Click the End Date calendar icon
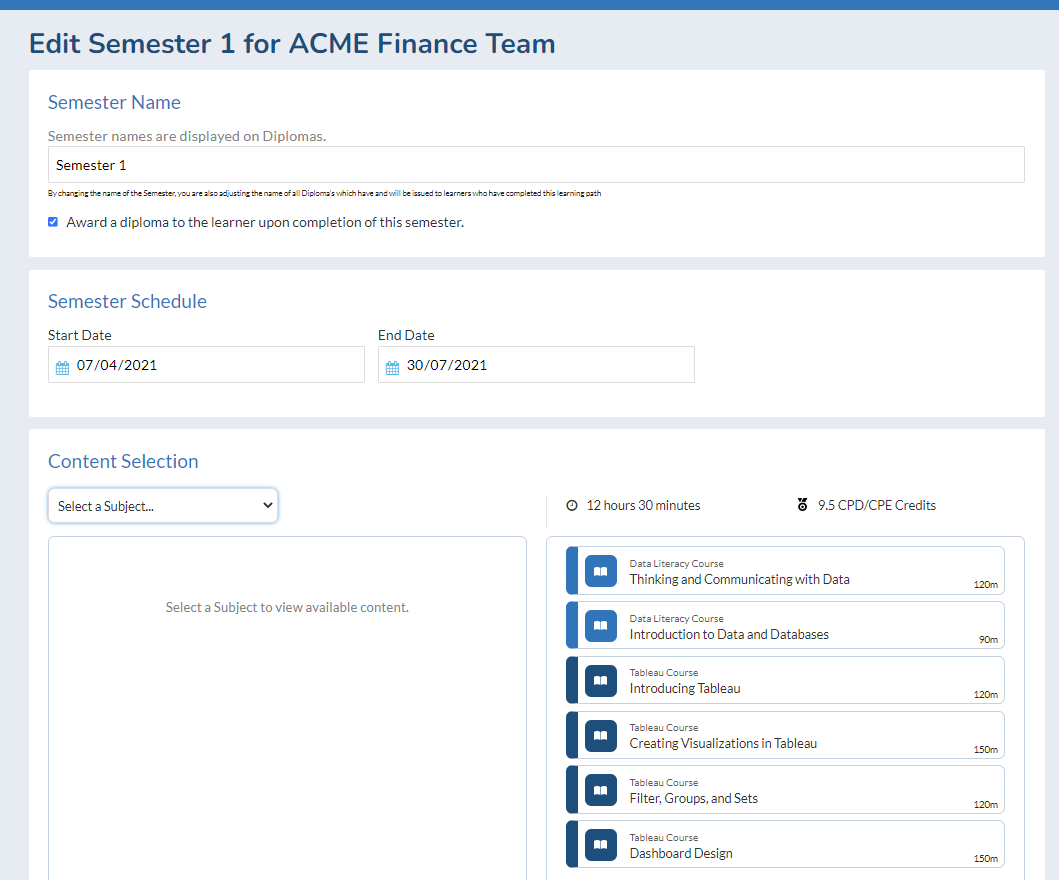 click(x=392, y=367)
